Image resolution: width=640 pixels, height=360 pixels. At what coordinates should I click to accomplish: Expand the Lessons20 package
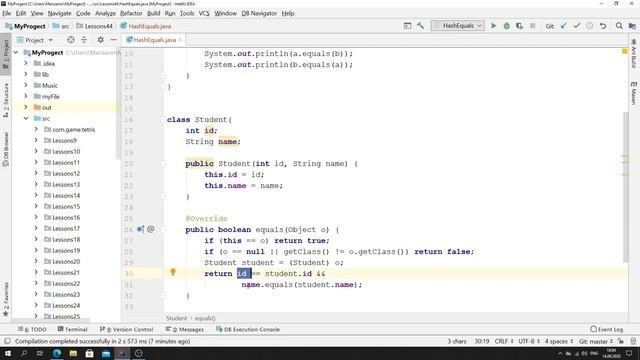pos(36,261)
